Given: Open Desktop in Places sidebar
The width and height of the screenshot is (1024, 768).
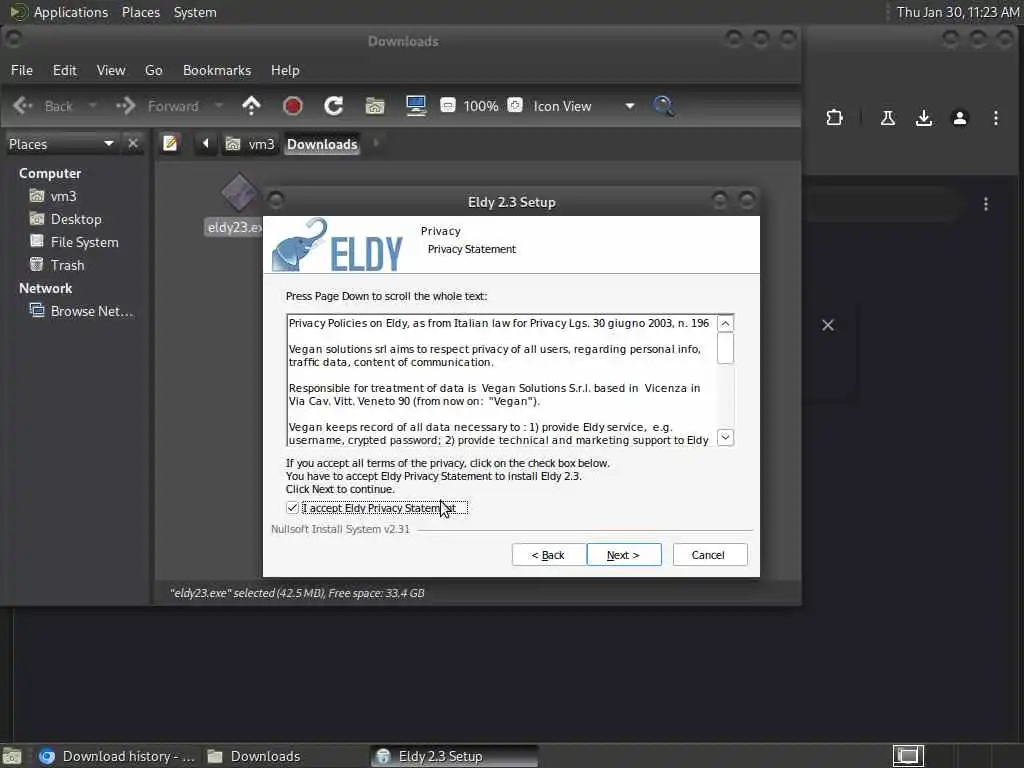Looking at the screenshot, I should (65, 219).
